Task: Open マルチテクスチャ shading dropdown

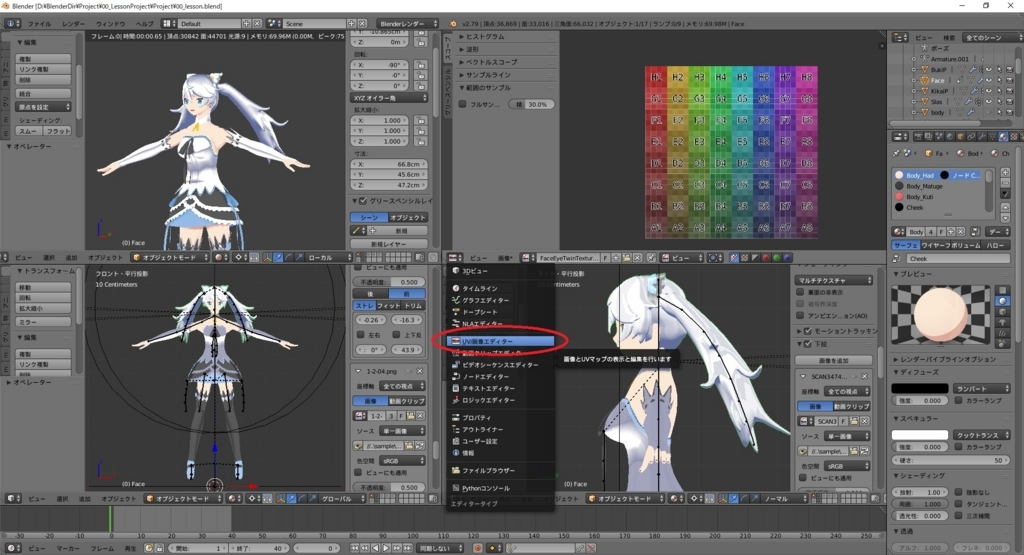Action: pyautogui.click(x=834, y=280)
